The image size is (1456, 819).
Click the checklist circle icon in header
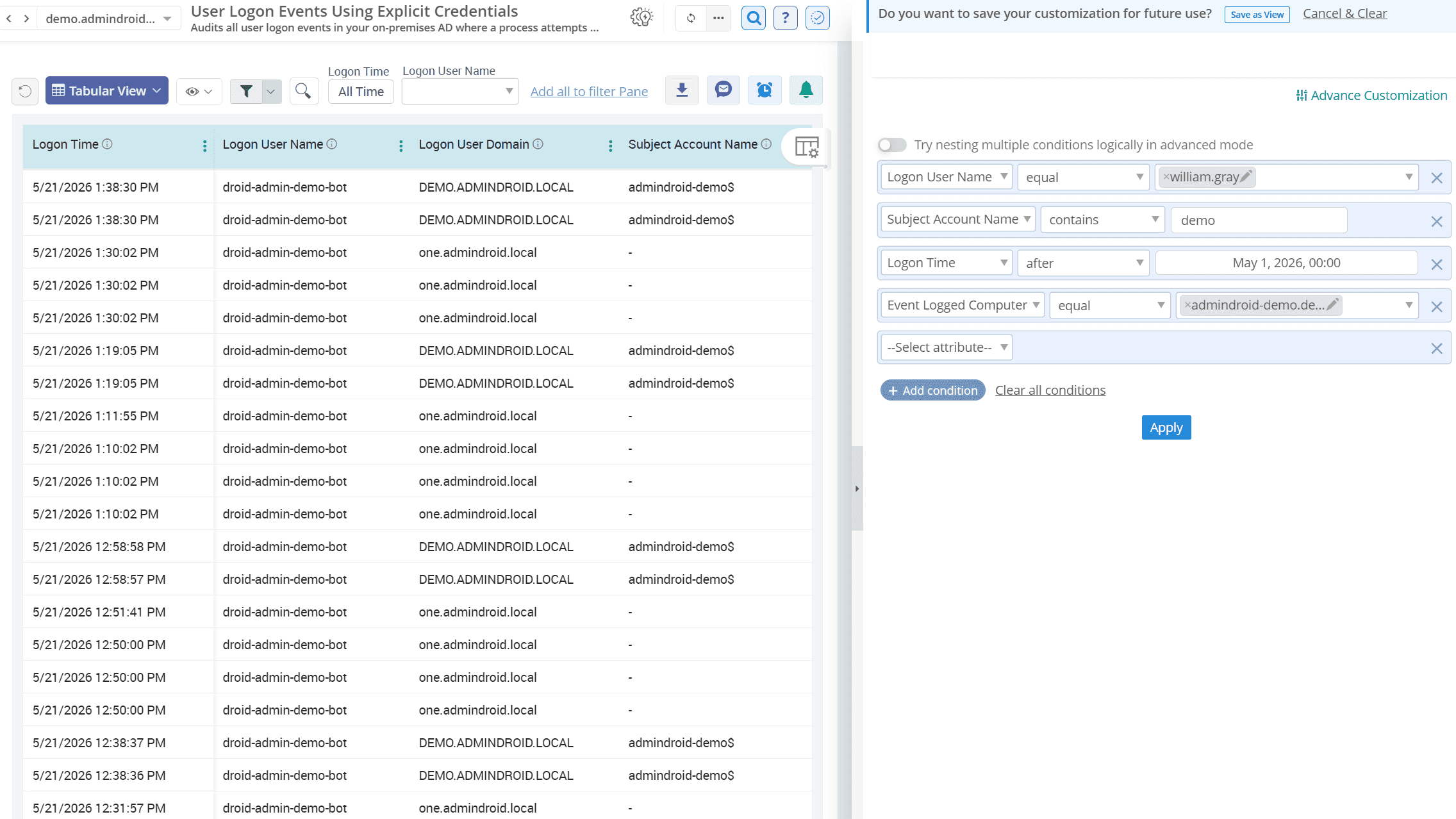(818, 18)
